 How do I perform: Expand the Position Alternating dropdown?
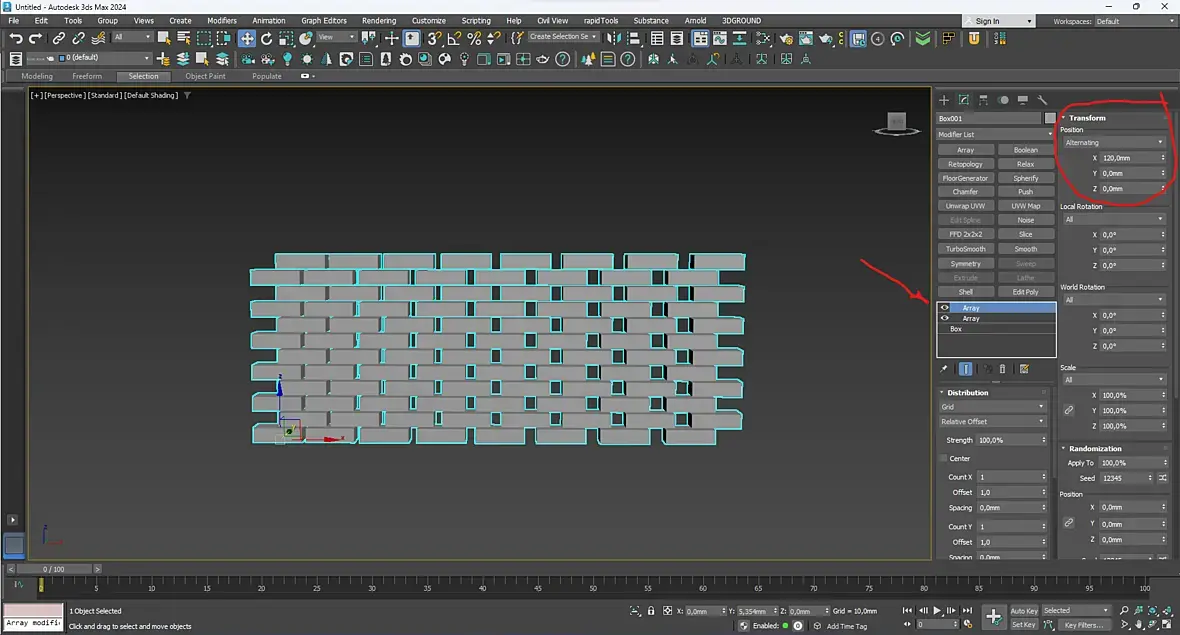point(1113,142)
